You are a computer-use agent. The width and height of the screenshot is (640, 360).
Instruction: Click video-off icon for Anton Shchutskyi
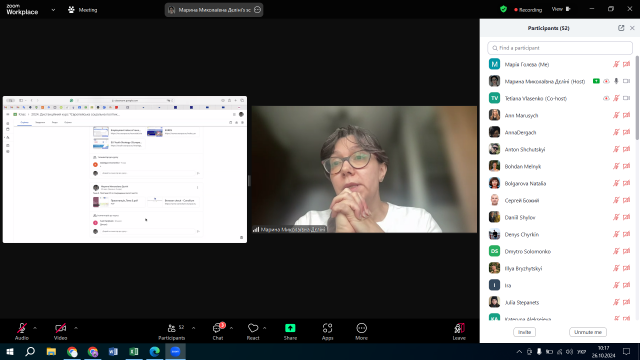pyautogui.click(x=627, y=149)
